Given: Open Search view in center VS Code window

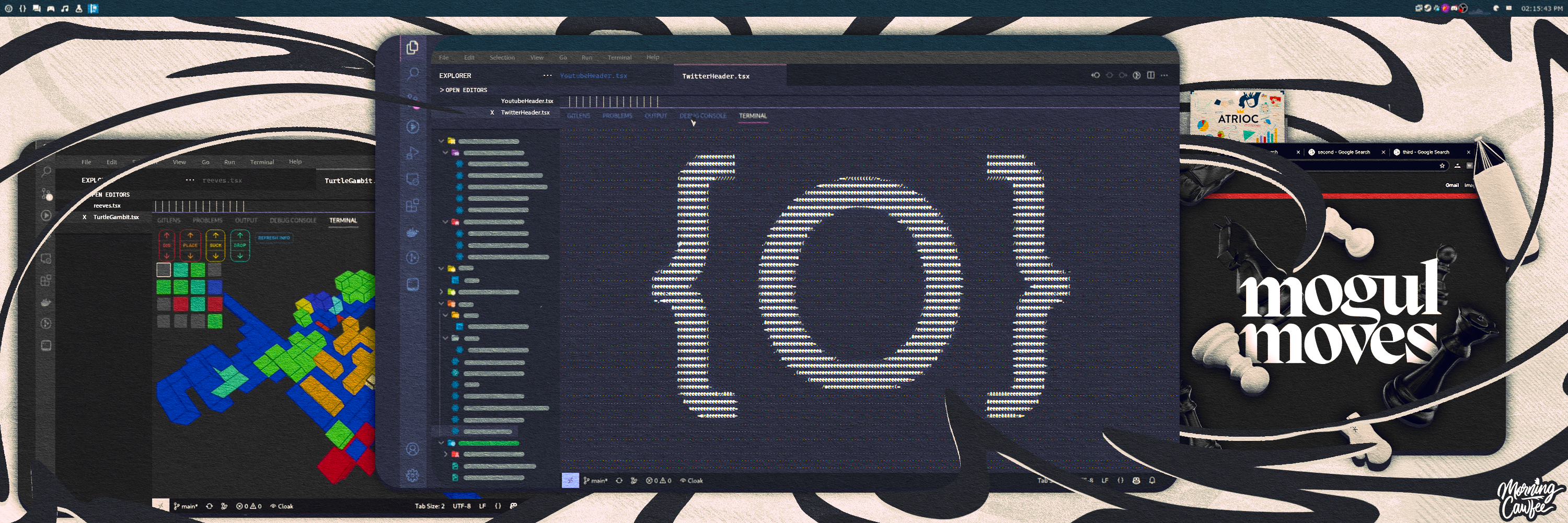Looking at the screenshot, I should pyautogui.click(x=413, y=74).
